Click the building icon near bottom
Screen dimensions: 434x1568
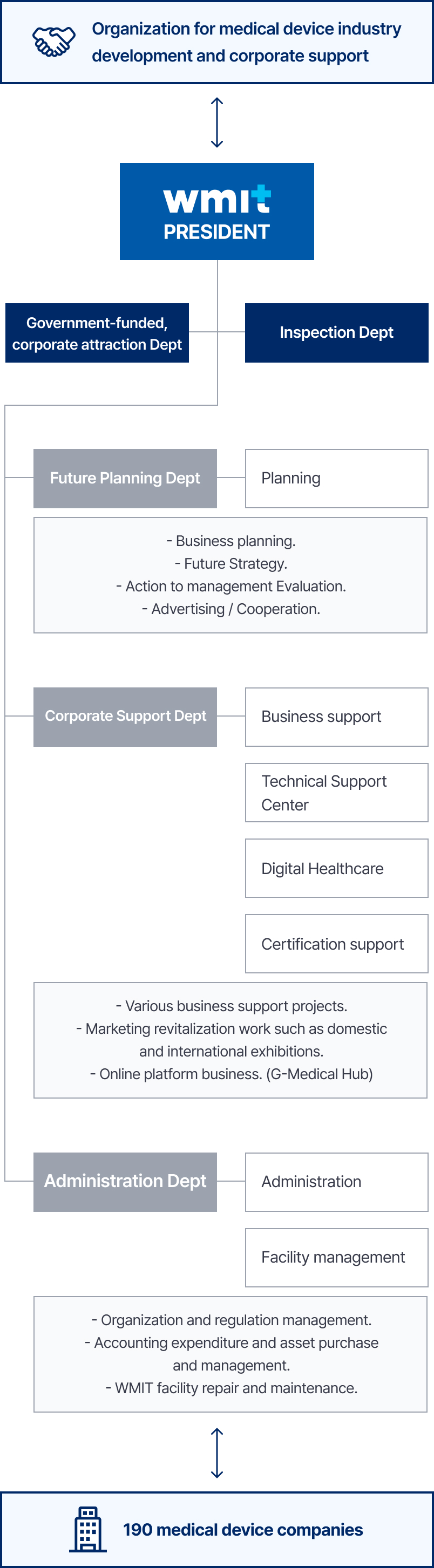coord(87,1529)
